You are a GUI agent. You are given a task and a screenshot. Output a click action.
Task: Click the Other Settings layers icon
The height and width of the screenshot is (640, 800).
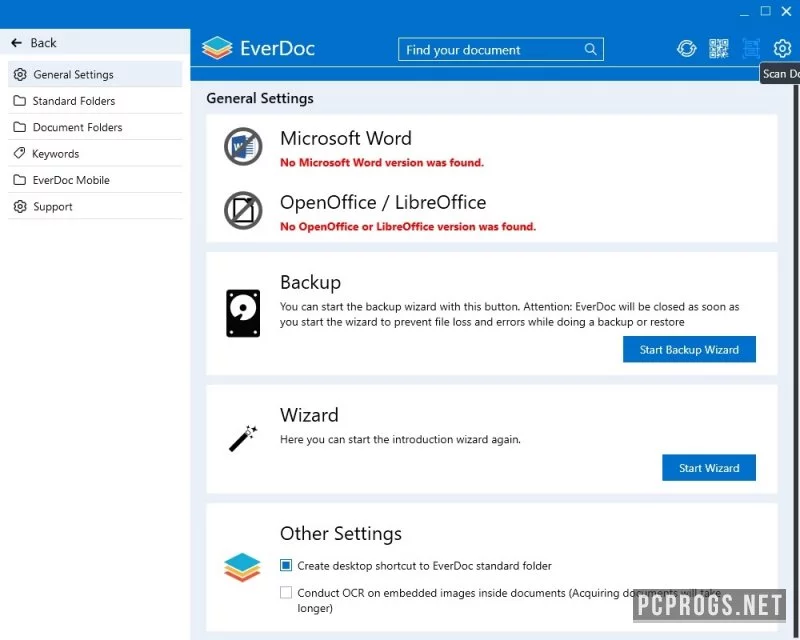click(242, 567)
